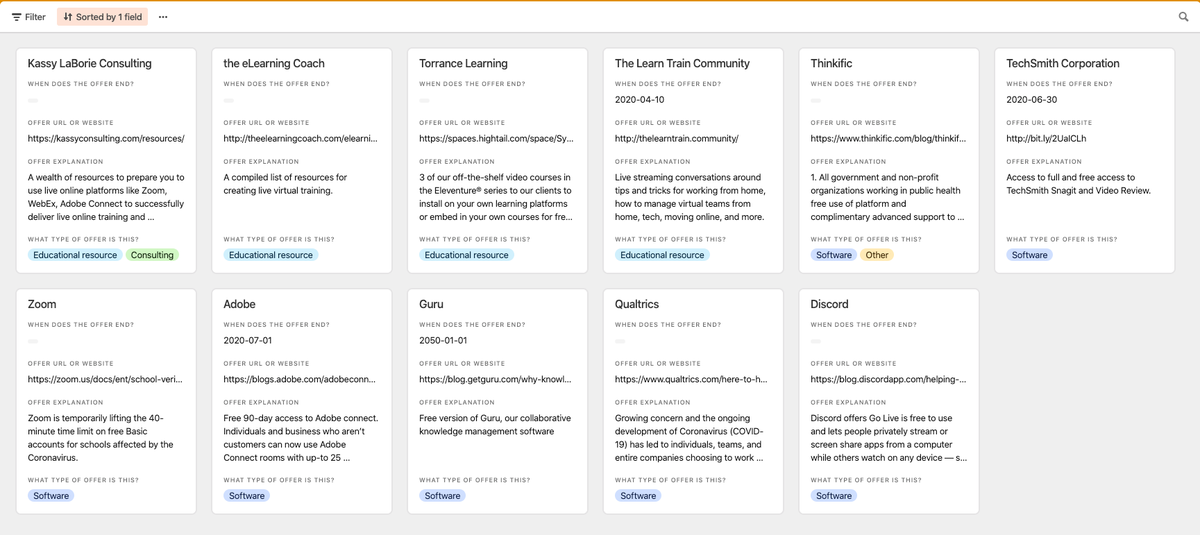Click Kassy LaBorie's 'wealth of resources' text
This screenshot has width=1200, height=535.
click(x=106, y=197)
